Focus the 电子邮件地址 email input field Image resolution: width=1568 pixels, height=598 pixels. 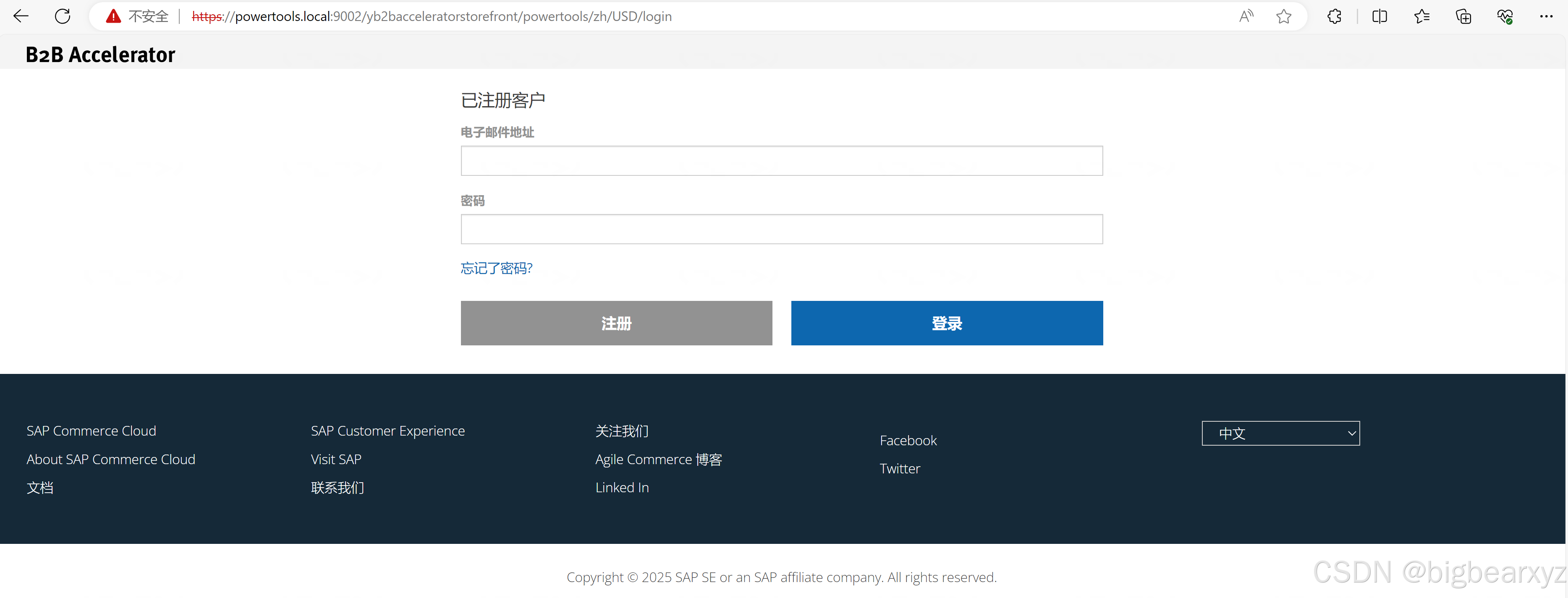[x=782, y=161]
